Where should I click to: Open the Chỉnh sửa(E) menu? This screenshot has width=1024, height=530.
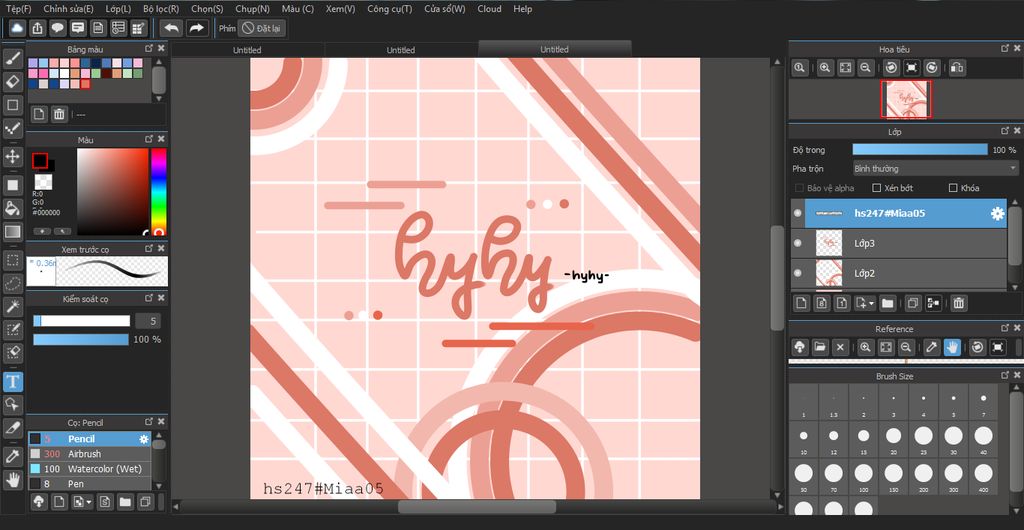click(x=68, y=9)
